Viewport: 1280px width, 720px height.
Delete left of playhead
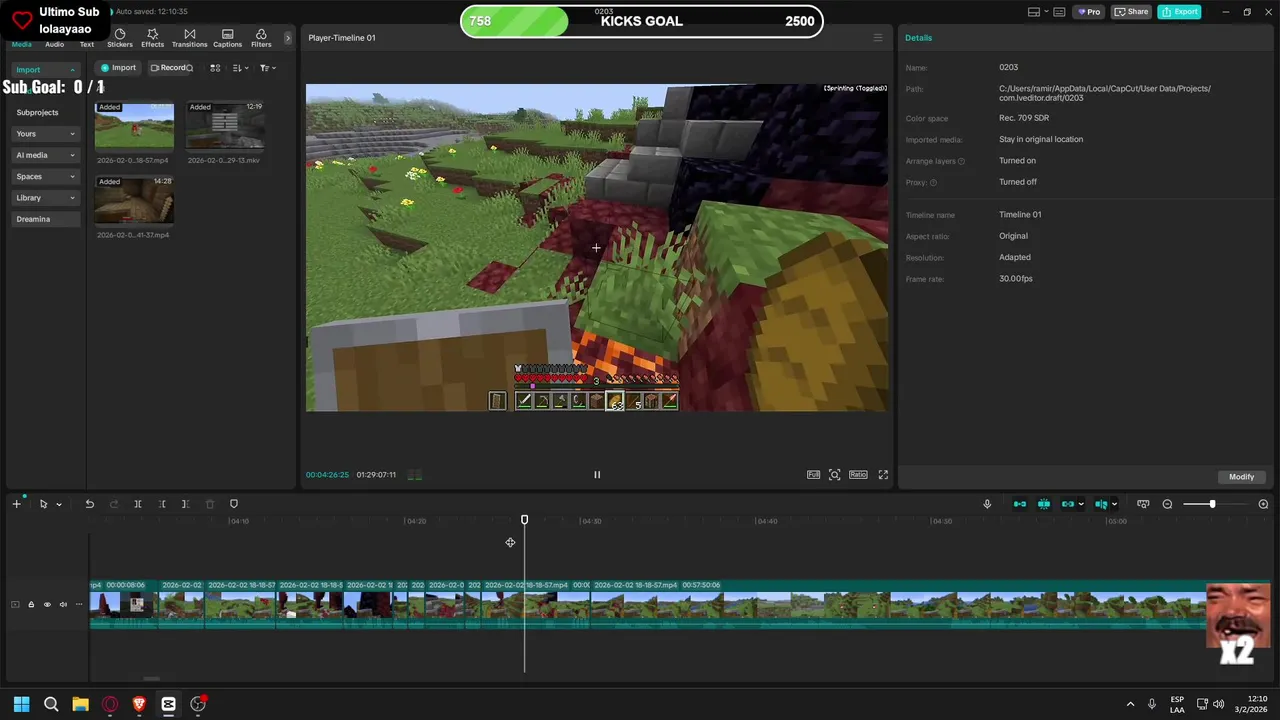pyautogui.click(x=162, y=504)
